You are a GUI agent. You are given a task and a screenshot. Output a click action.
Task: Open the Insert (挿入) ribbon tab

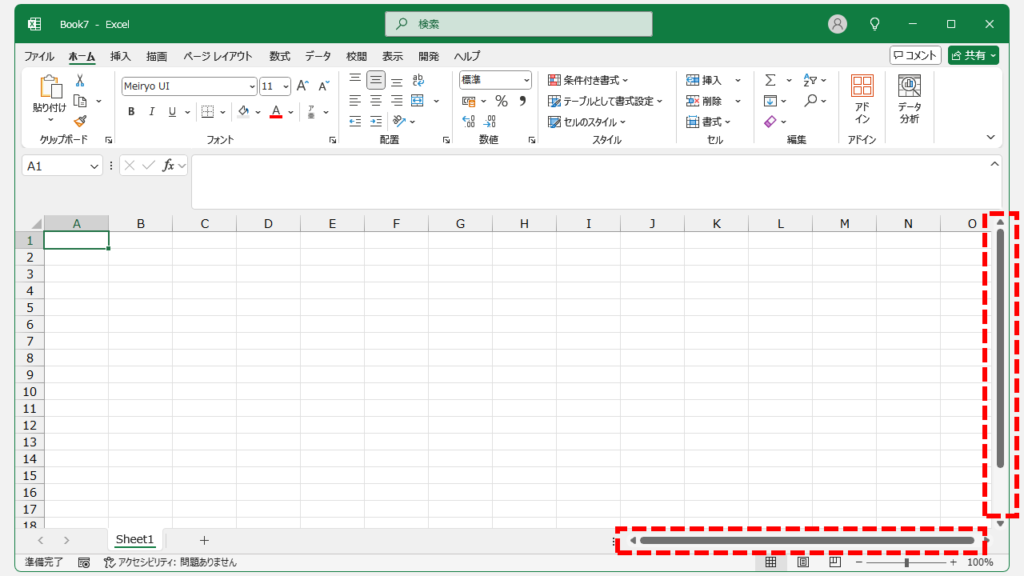(x=120, y=56)
